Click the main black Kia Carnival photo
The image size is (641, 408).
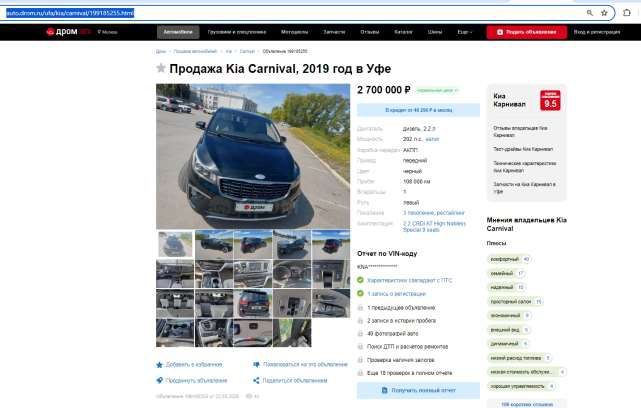point(253,156)
